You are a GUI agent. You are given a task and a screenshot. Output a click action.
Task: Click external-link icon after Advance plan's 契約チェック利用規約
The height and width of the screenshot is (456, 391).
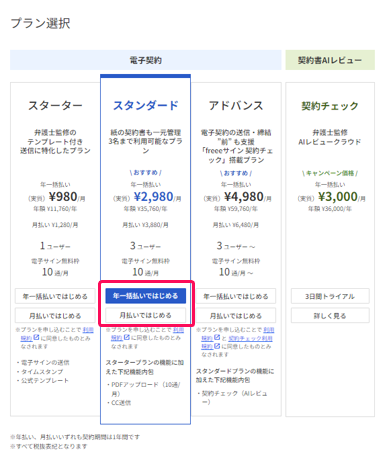click(x=217, y=346)
